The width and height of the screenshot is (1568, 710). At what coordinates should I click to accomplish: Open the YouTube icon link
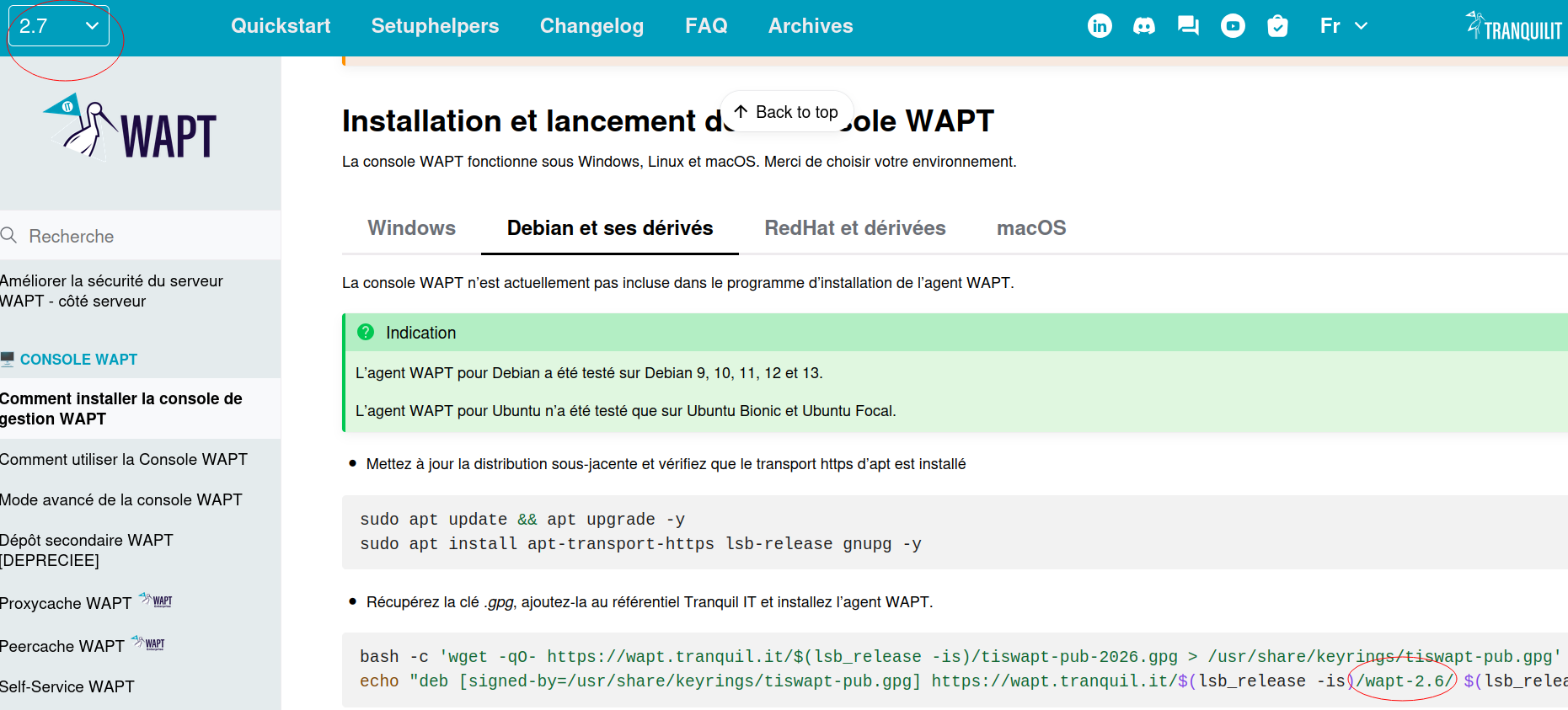[1233, 26]
